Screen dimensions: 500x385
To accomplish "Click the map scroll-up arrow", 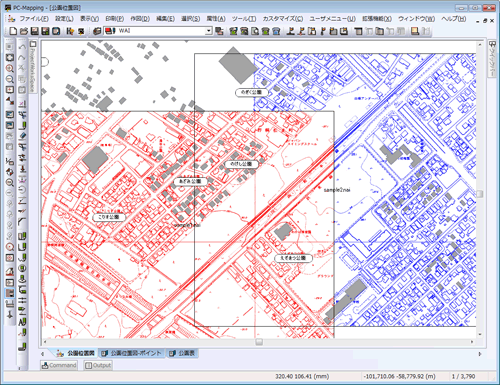I will [x=480, y=45].
